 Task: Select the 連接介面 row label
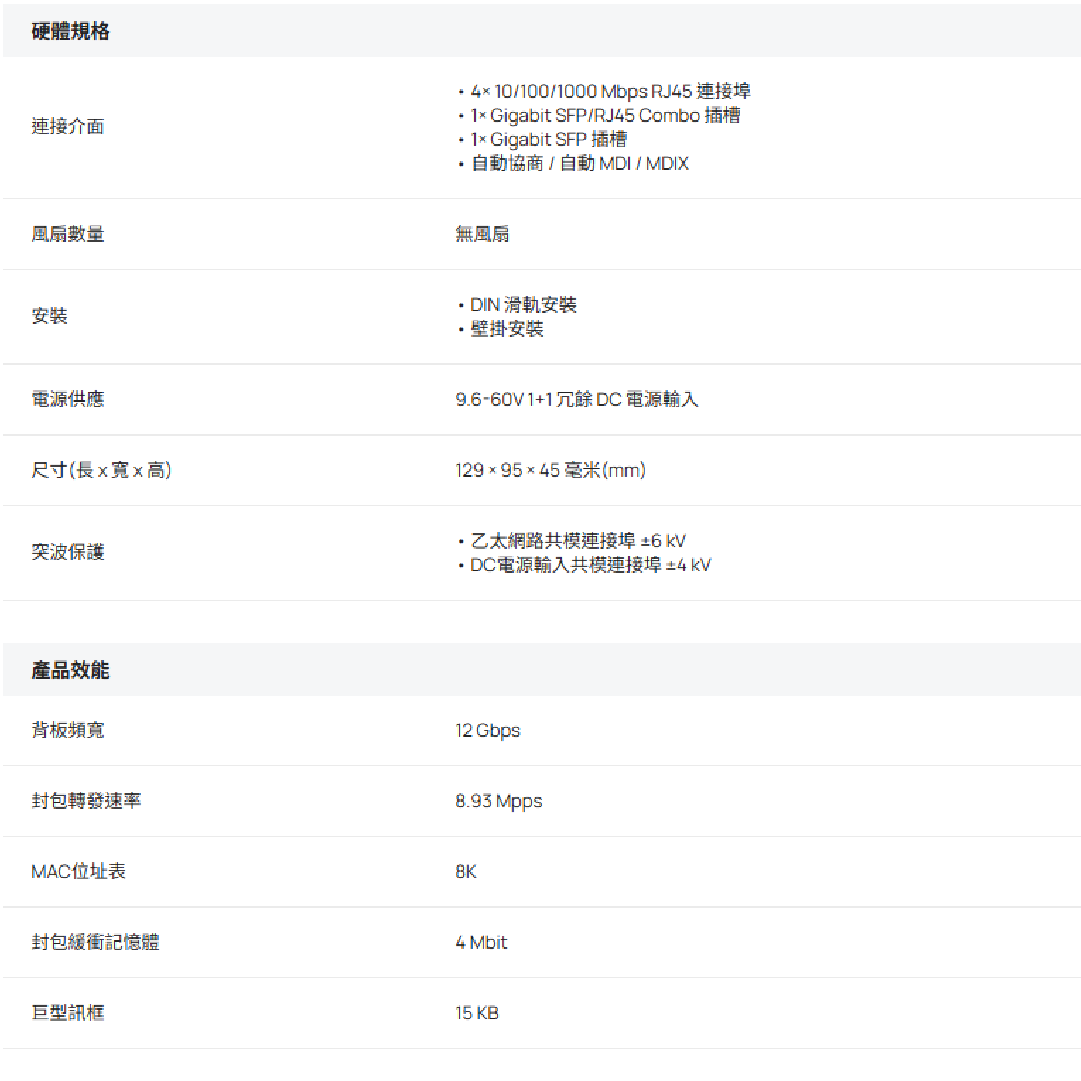pyautogui.click(x=68, y=127)
